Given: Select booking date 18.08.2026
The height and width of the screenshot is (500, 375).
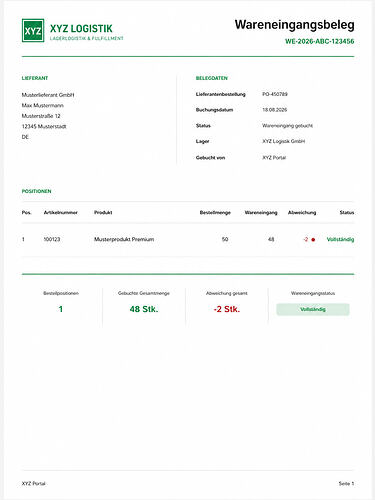Looking at the screenshot, I should click(275, 110).
